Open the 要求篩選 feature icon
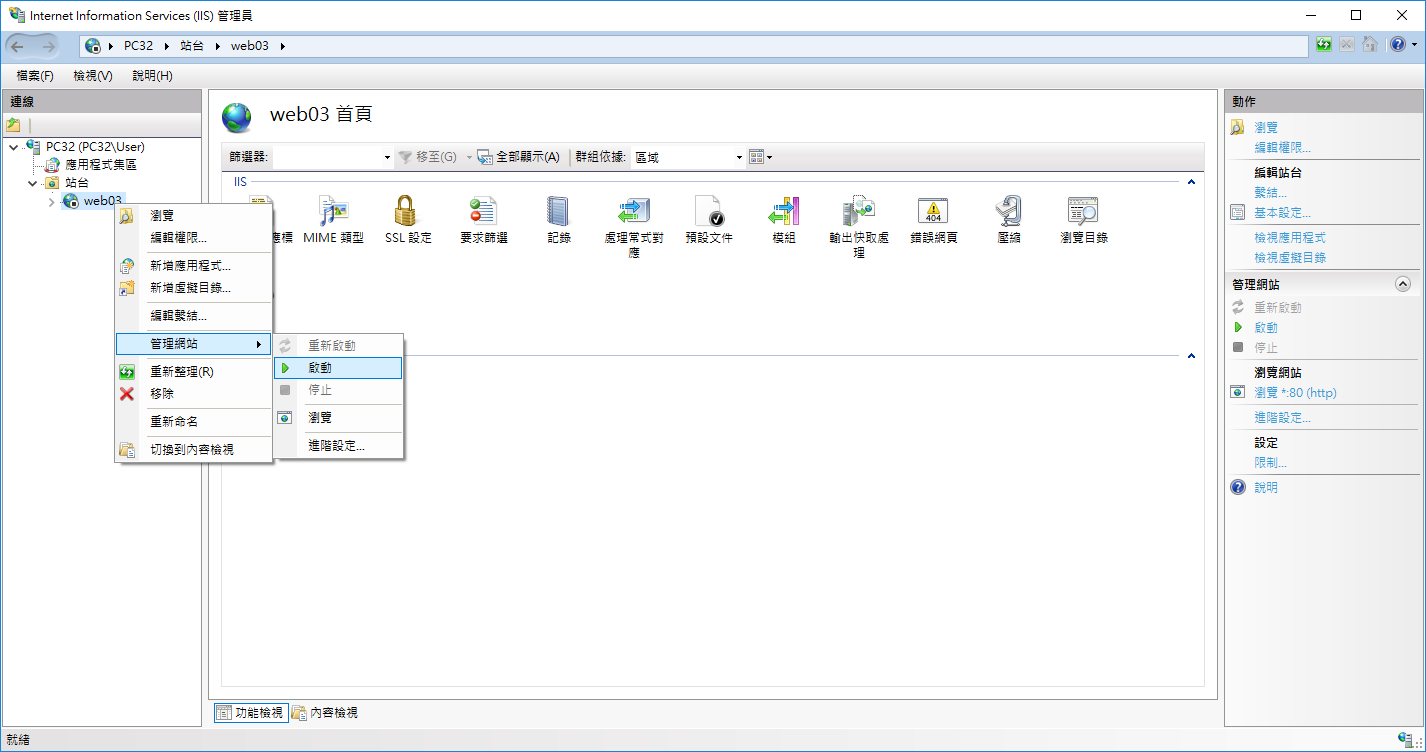Image resolution: width=1426 pixels, height=752 pixels. click(x=484, y=212)
